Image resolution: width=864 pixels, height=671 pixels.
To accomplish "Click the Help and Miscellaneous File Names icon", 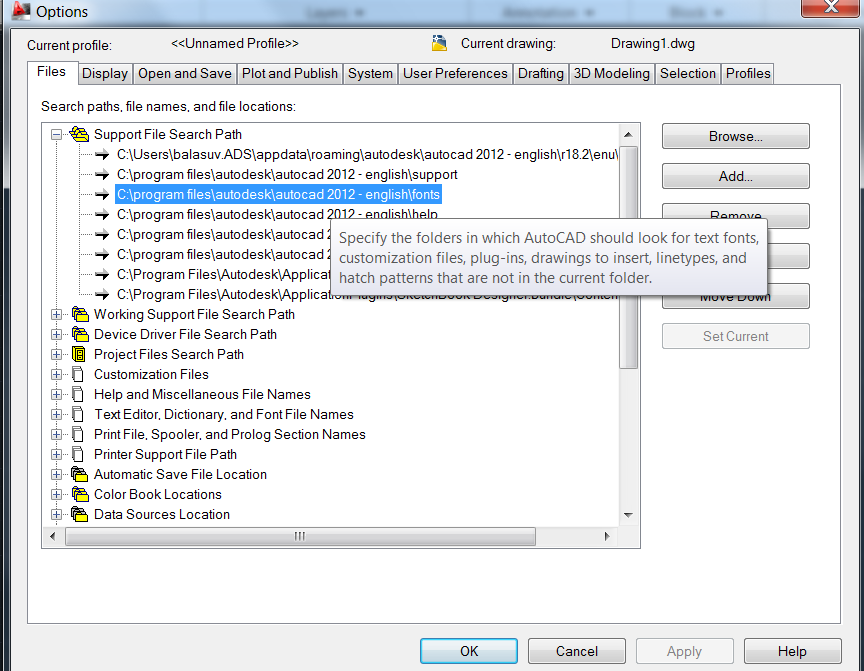I will tap(78, 394).
